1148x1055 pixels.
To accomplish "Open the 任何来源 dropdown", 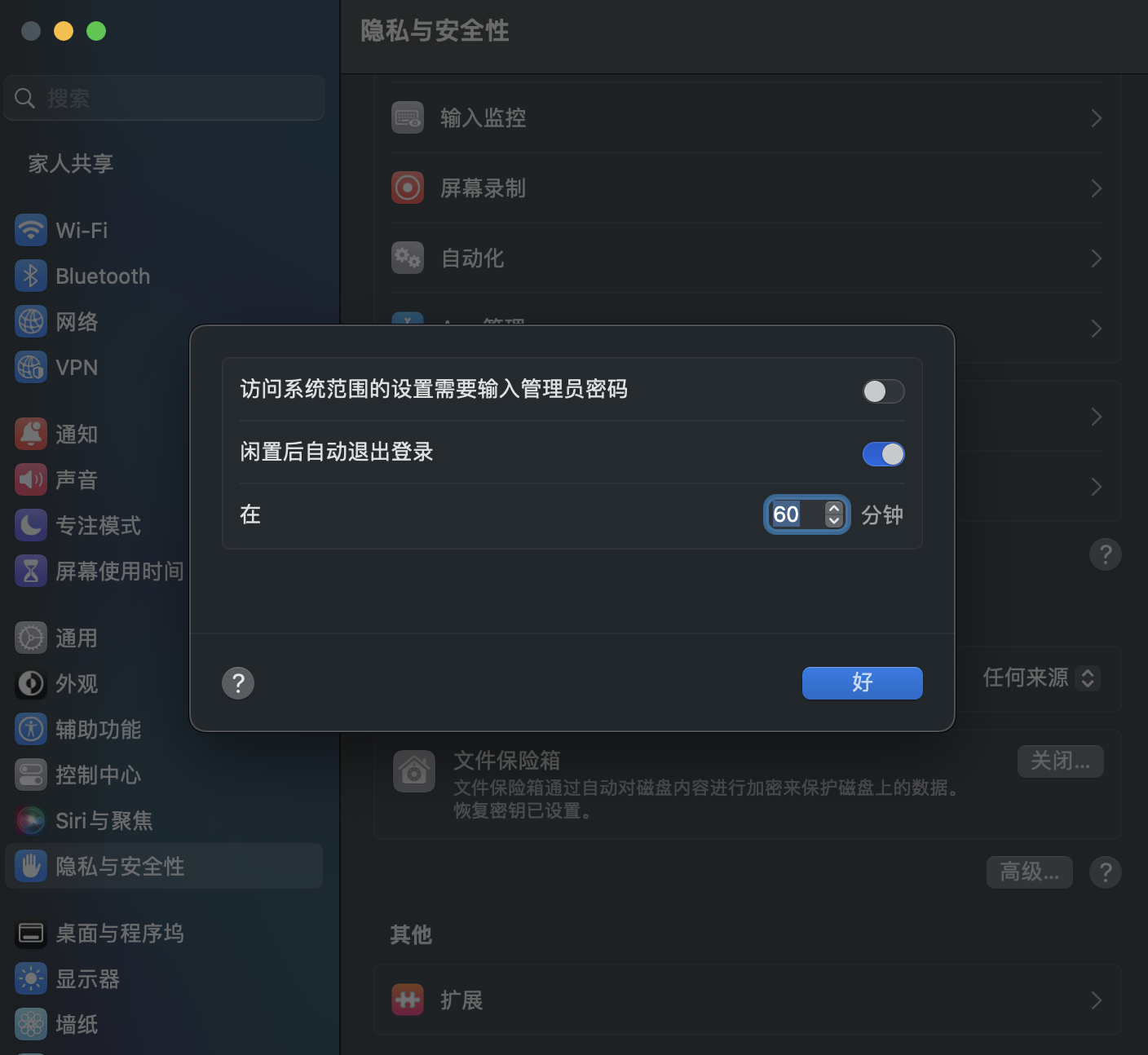I will click(x=1042, y=678).
